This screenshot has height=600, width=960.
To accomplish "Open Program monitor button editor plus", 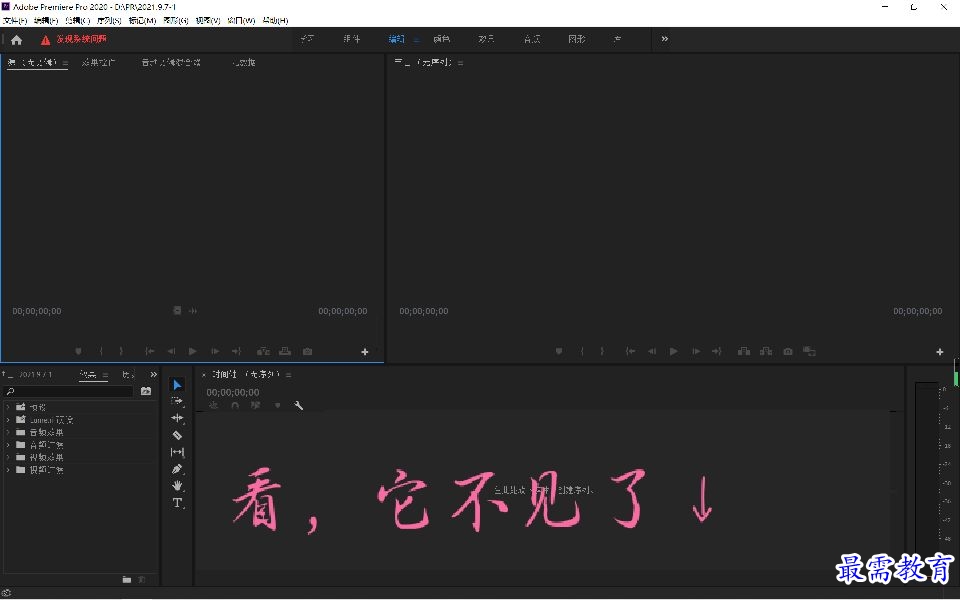I will tap(940, 352).
